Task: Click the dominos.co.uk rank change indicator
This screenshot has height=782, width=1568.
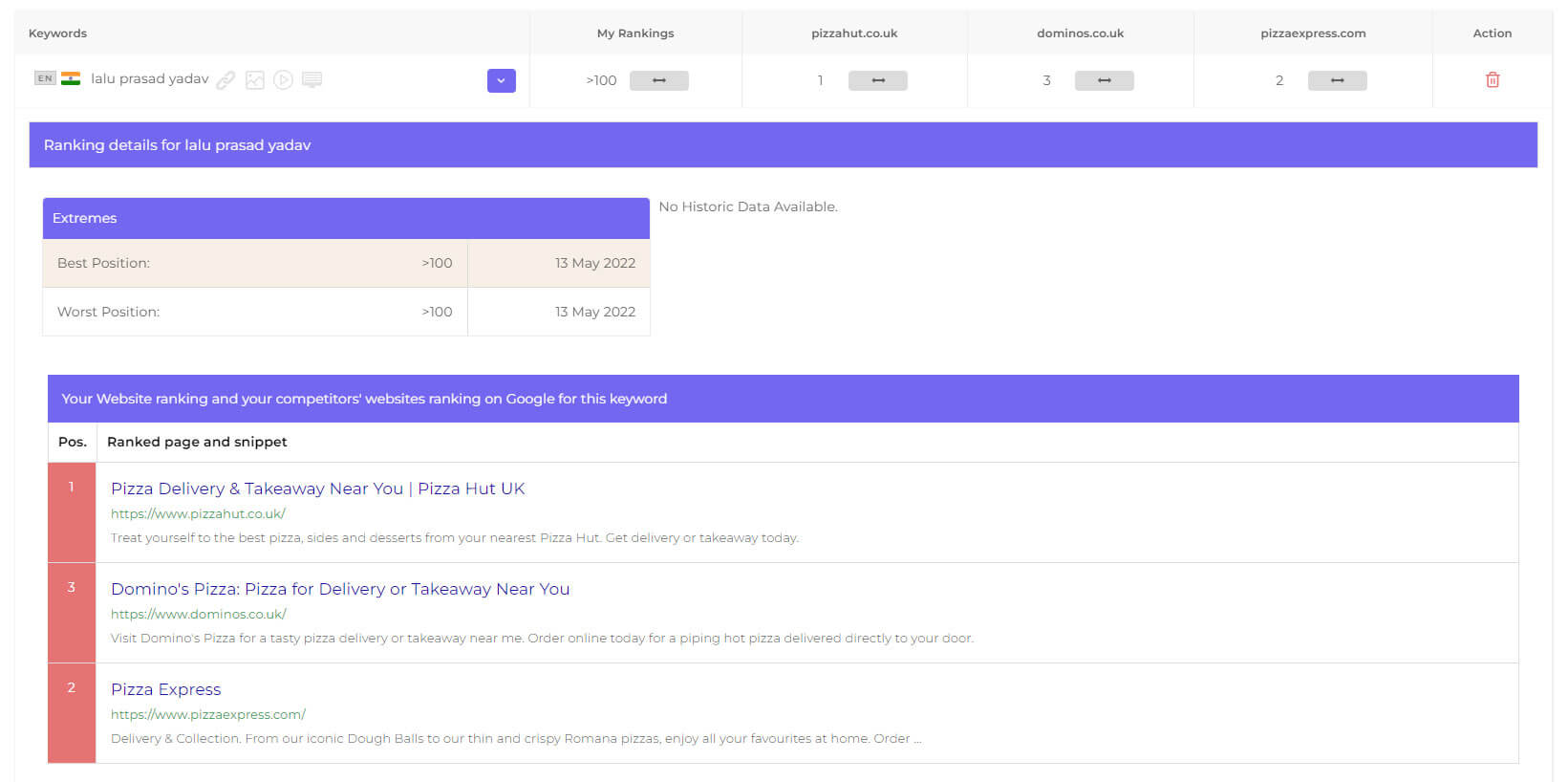Action: pos(1105,80)
